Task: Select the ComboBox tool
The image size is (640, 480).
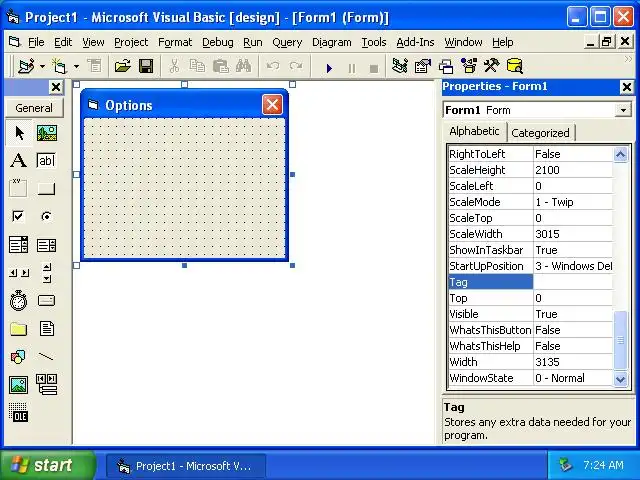Action: tap(19, 245)
